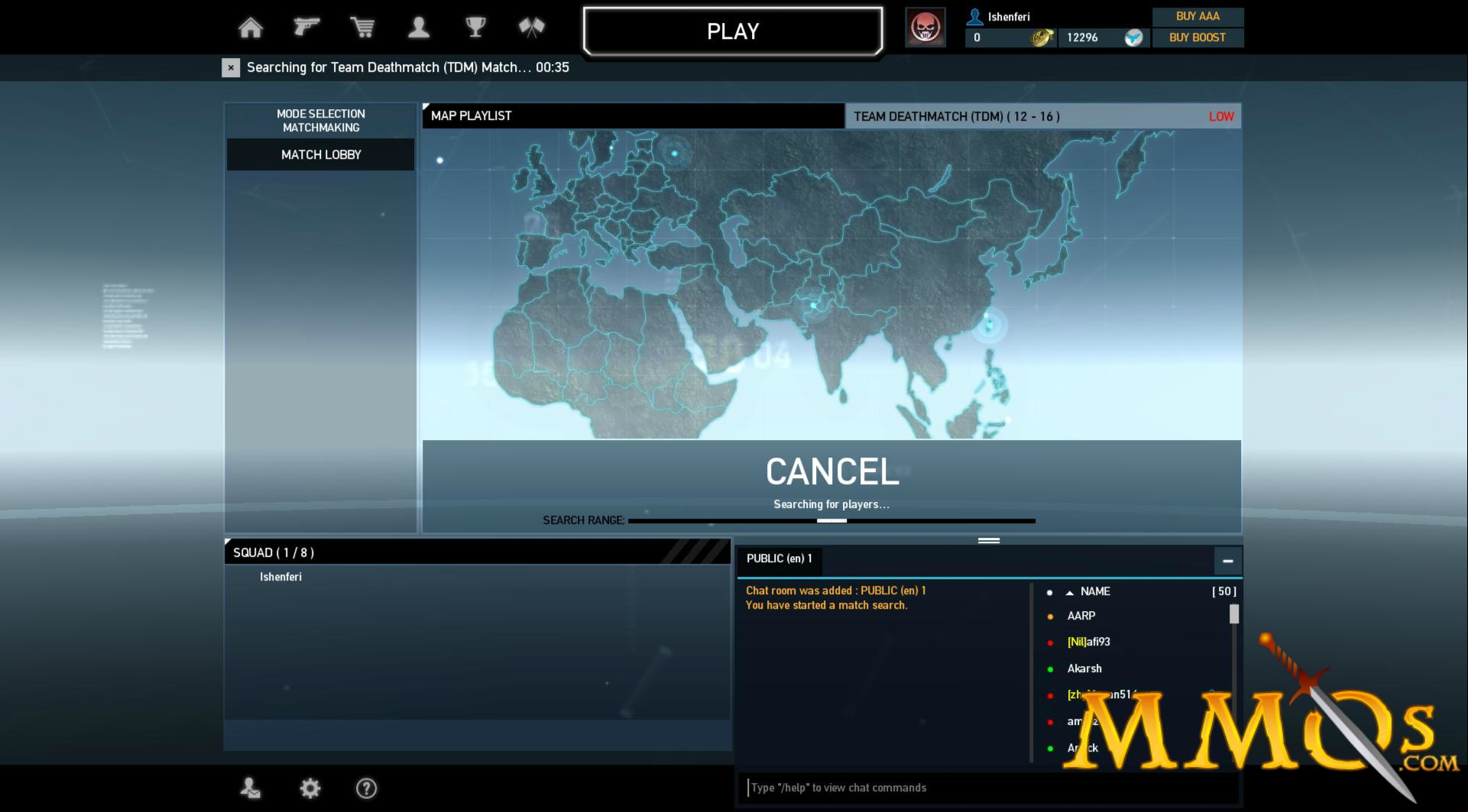The image size is (1468, 812).
Task: Select user [Nil]afi93 in chat list
Action: click(1088, 642)
